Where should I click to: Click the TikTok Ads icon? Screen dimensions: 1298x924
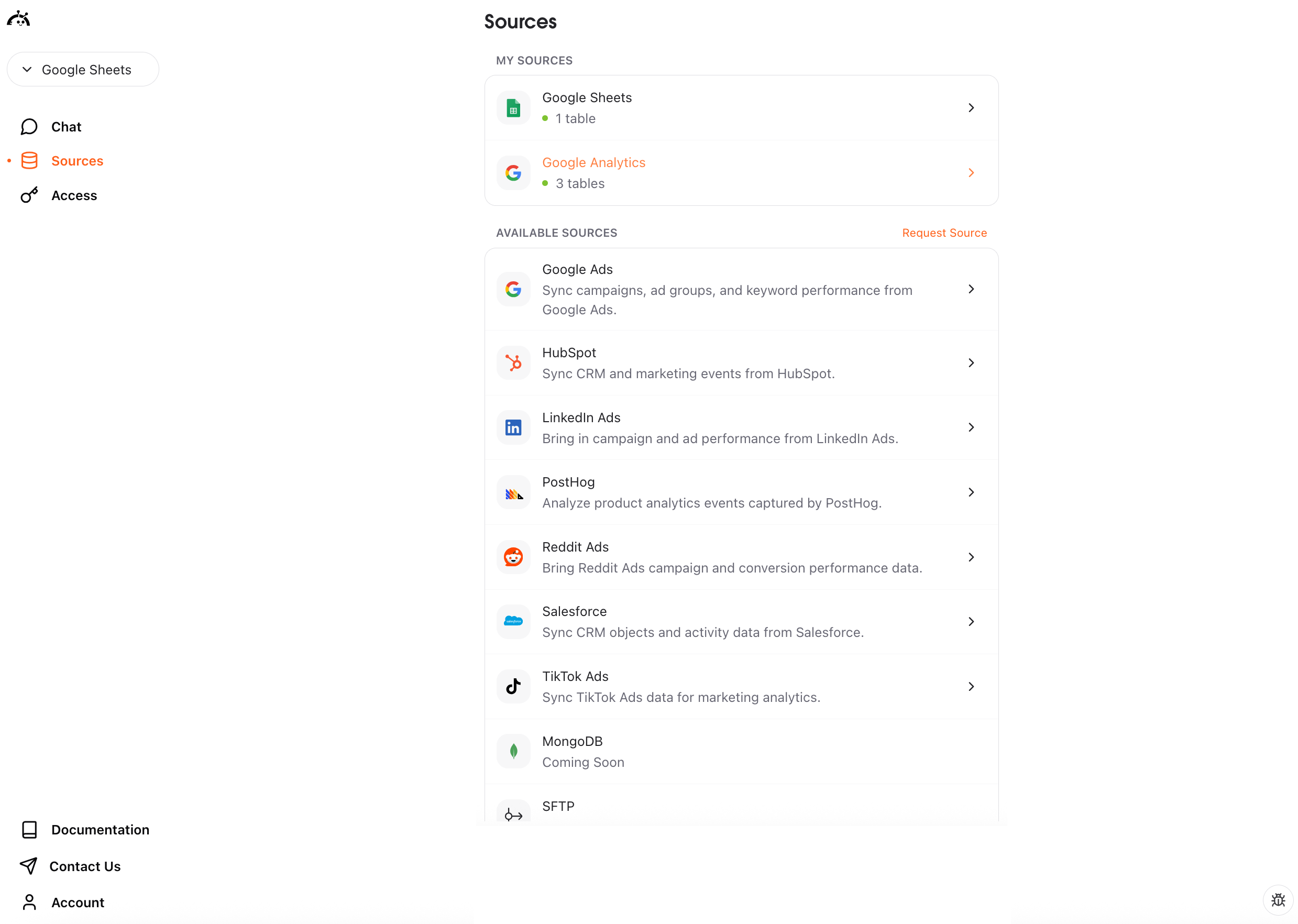pyautogui.click(x=513, y=686)
